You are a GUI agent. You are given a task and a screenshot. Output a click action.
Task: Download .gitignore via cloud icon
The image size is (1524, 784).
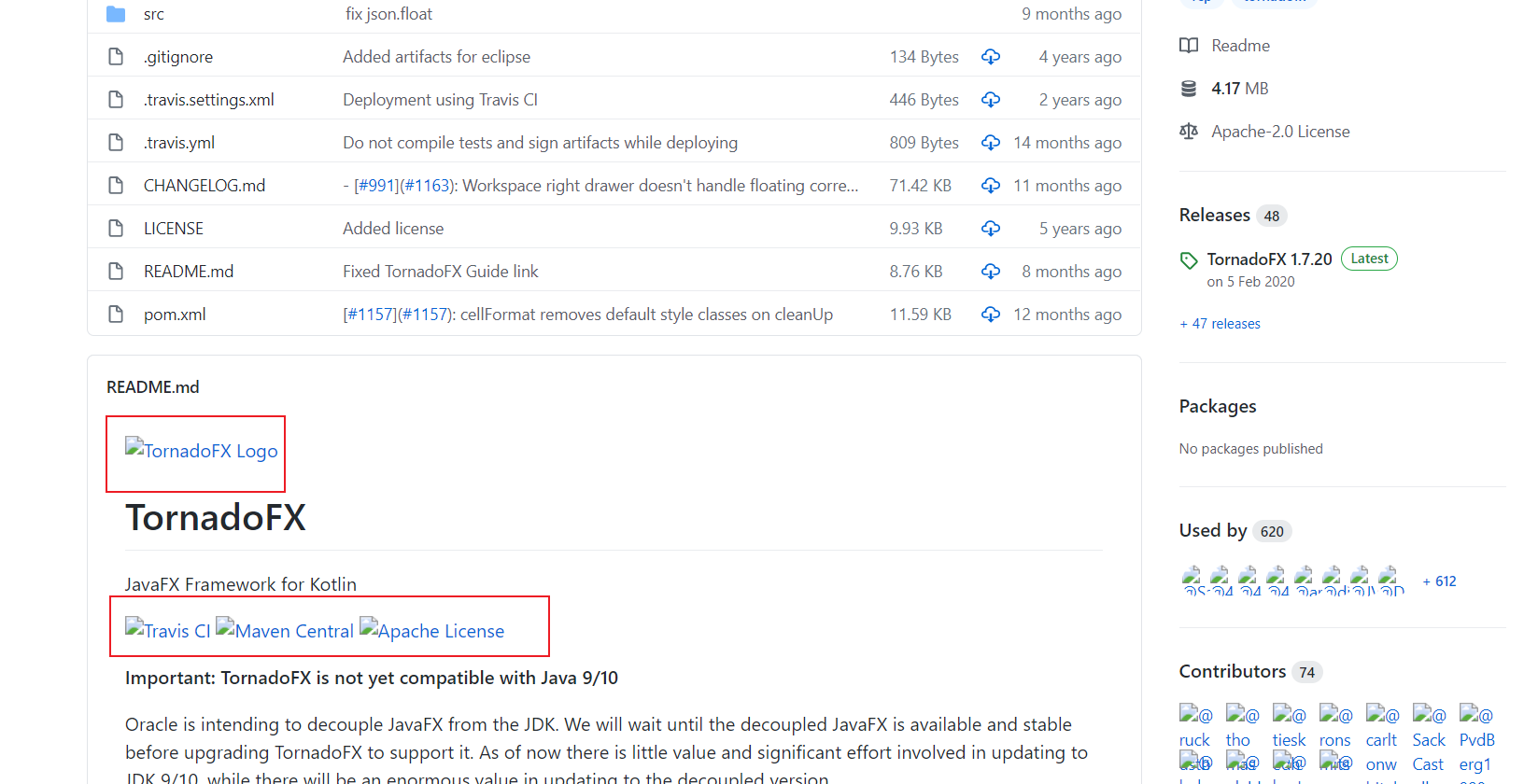click(991, 57)
